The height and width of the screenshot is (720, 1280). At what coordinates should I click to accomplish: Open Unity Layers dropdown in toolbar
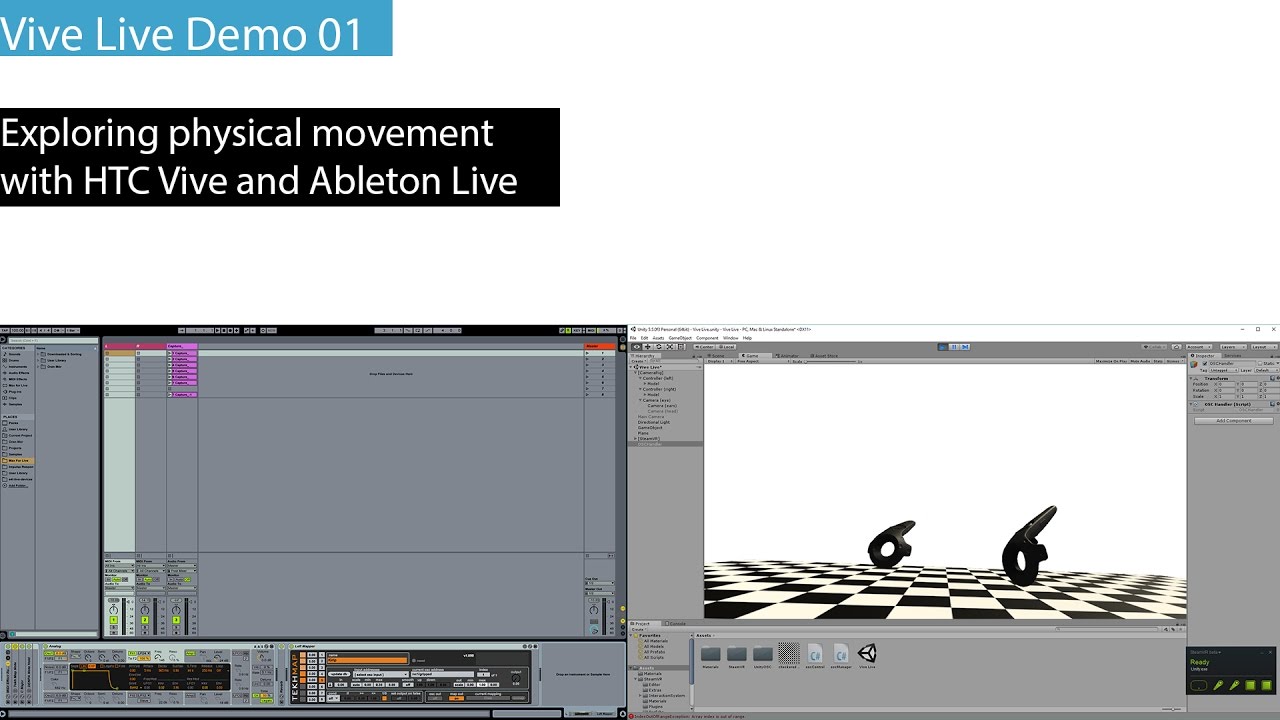click(1233, 347)
